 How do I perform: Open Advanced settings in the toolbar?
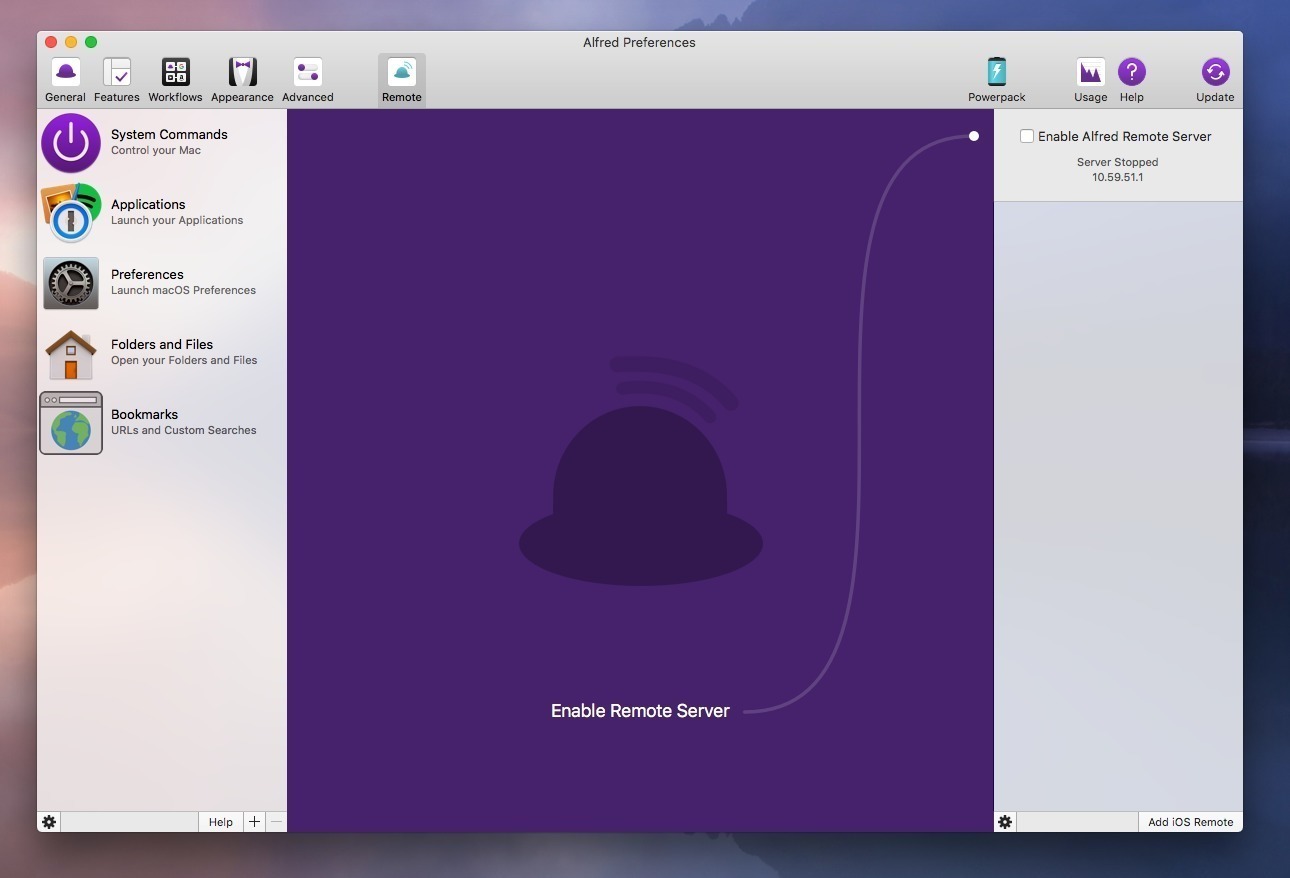pyautogui.click(x=307, y=80)
